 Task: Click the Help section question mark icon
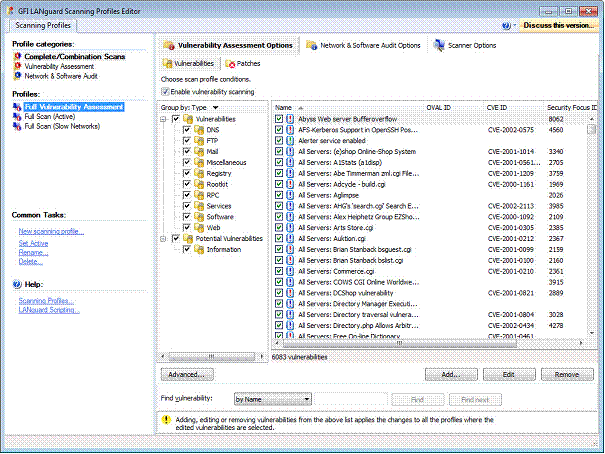(x=17, y=284)
